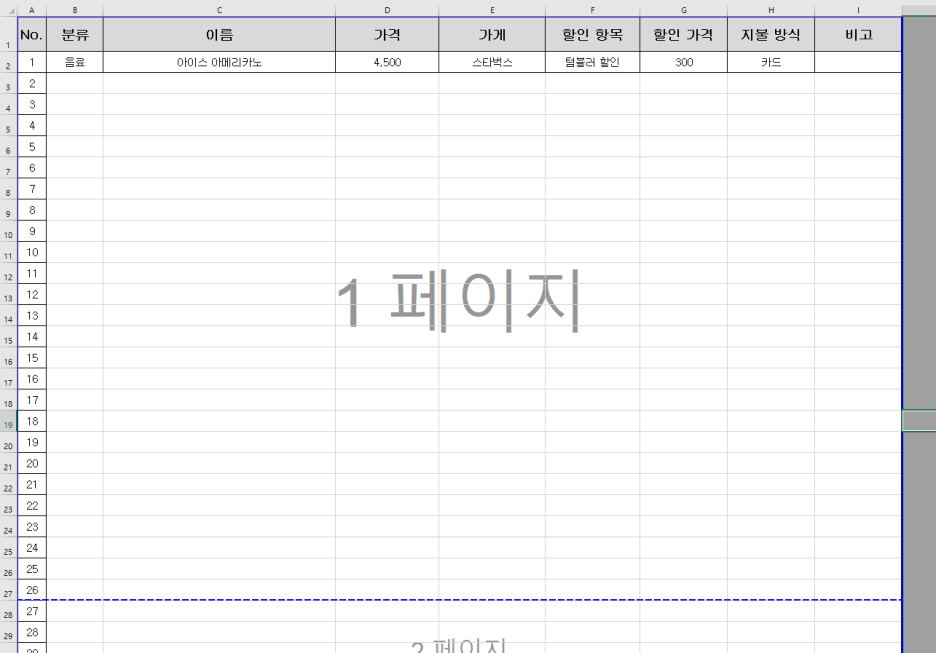Click the blue dashed page break line
This screenshot has width=936, height=653.
[x=460, y=600]
